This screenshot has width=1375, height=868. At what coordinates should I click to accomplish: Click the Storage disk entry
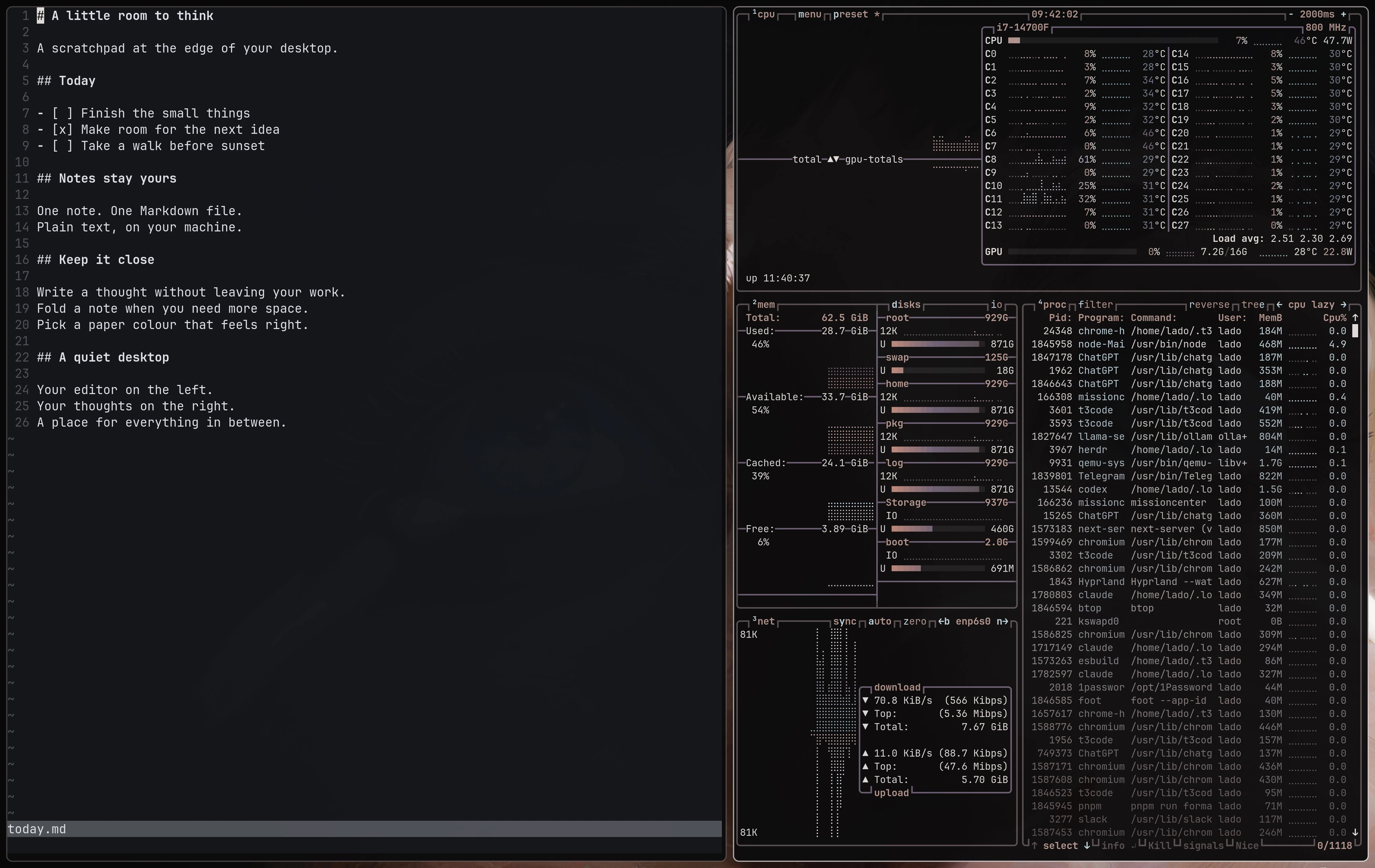point(906,502)
